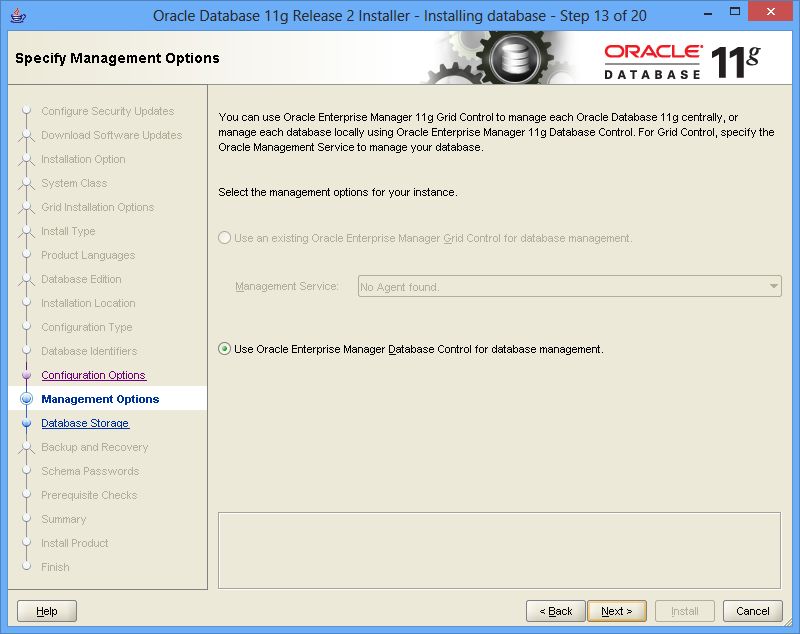Click Prerequisite Checks step

click(89, 495)
